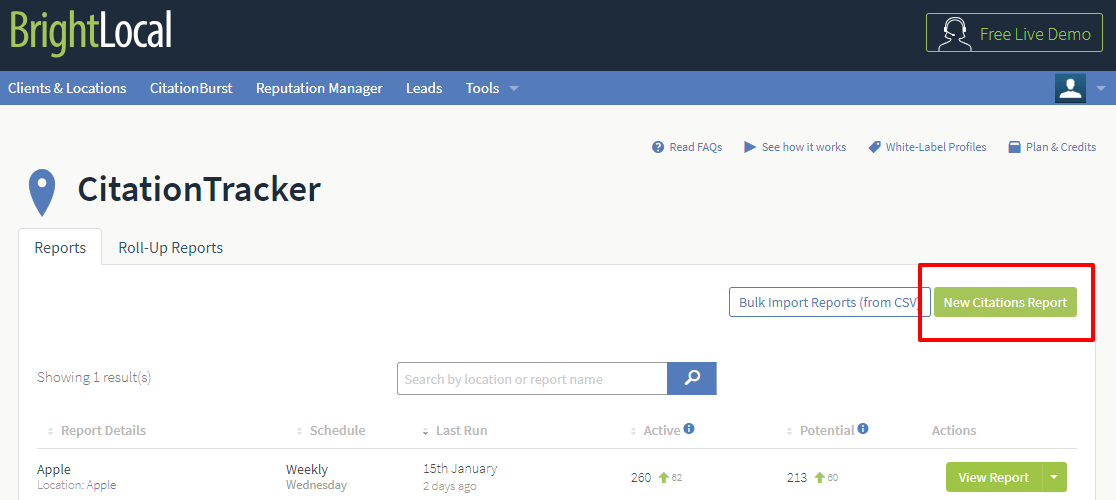Click the "2 days ago" text

(449, 486)
